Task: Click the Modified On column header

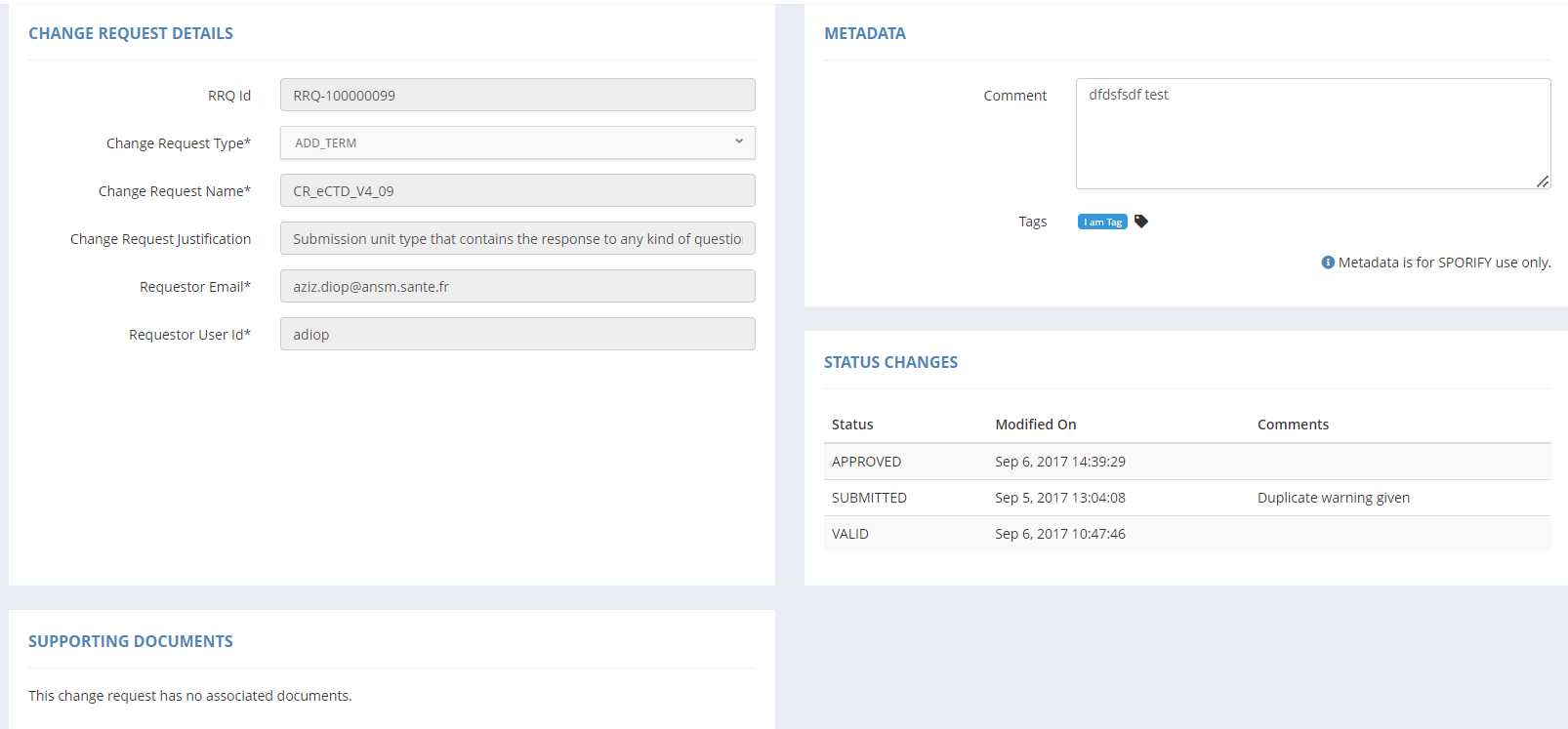Action: coord(1035,425)
